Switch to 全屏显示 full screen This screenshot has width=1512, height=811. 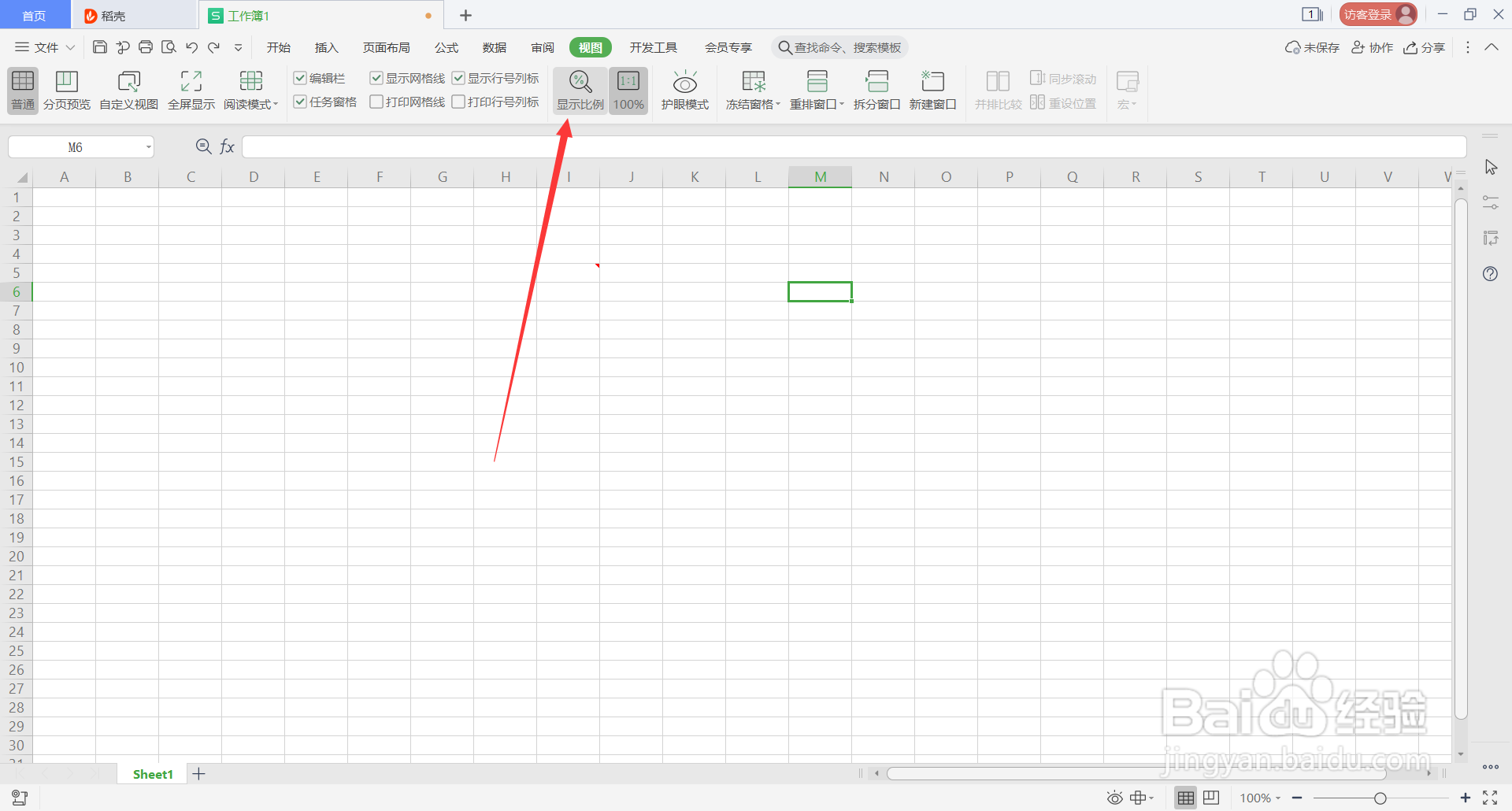(191, 91)
